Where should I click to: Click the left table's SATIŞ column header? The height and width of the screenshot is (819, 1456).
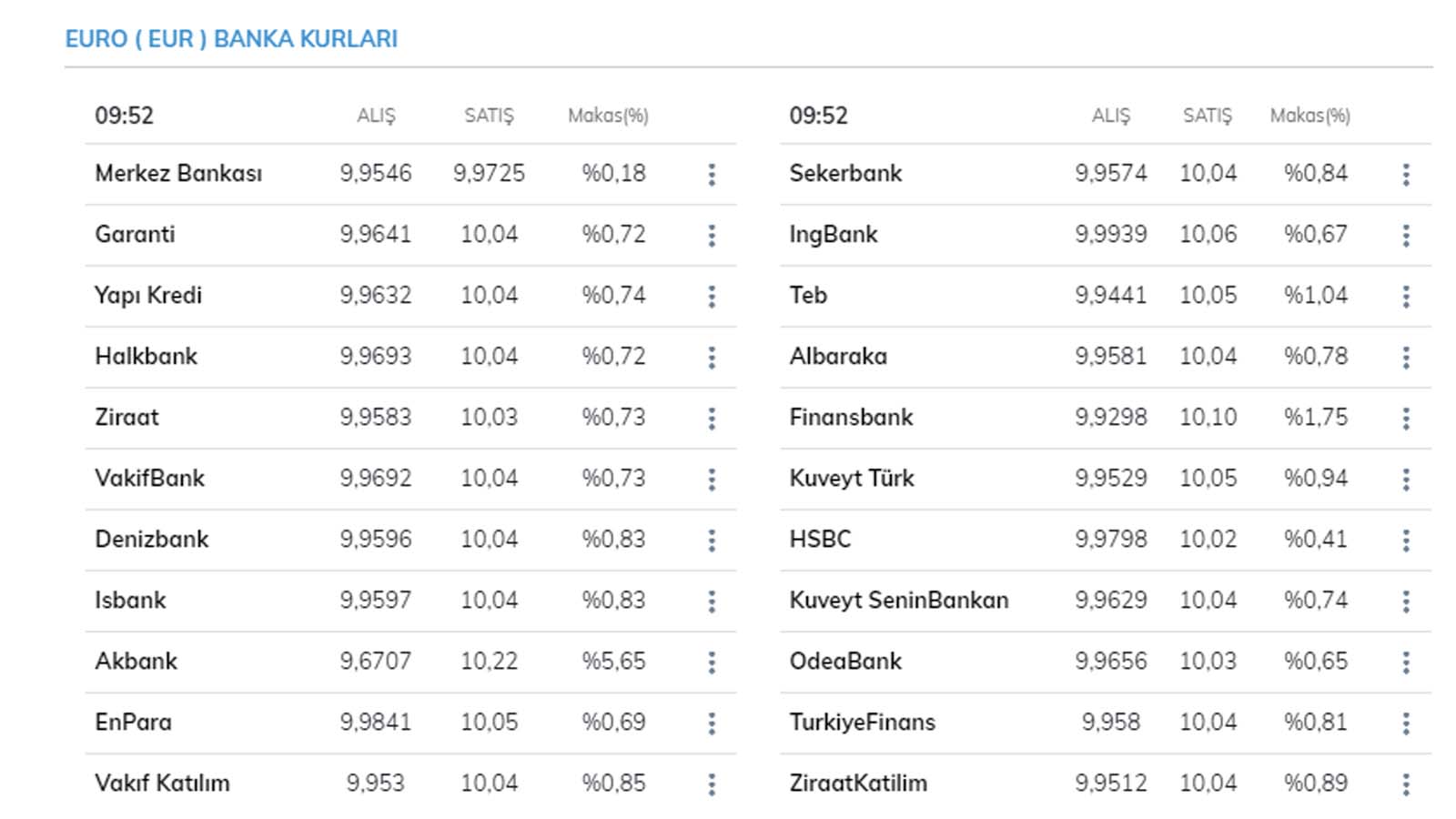pos(489,116)
